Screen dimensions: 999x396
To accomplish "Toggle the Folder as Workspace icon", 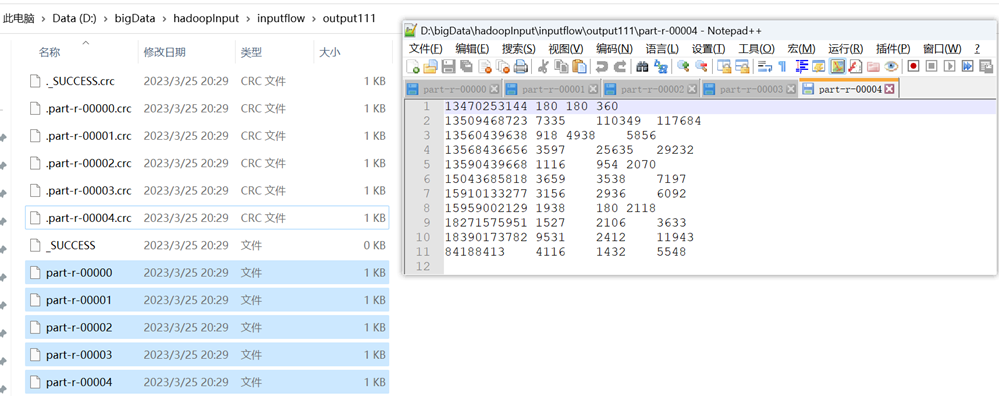I will pos(873,66).
